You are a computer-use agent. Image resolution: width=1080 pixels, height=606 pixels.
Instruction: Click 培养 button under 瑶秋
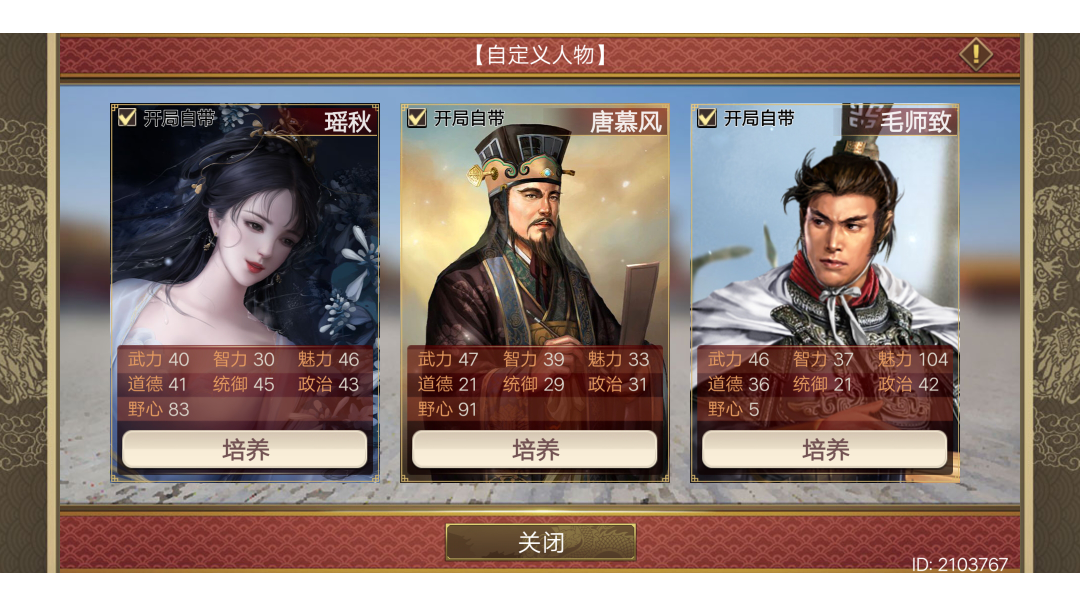(x=245, y=450)
